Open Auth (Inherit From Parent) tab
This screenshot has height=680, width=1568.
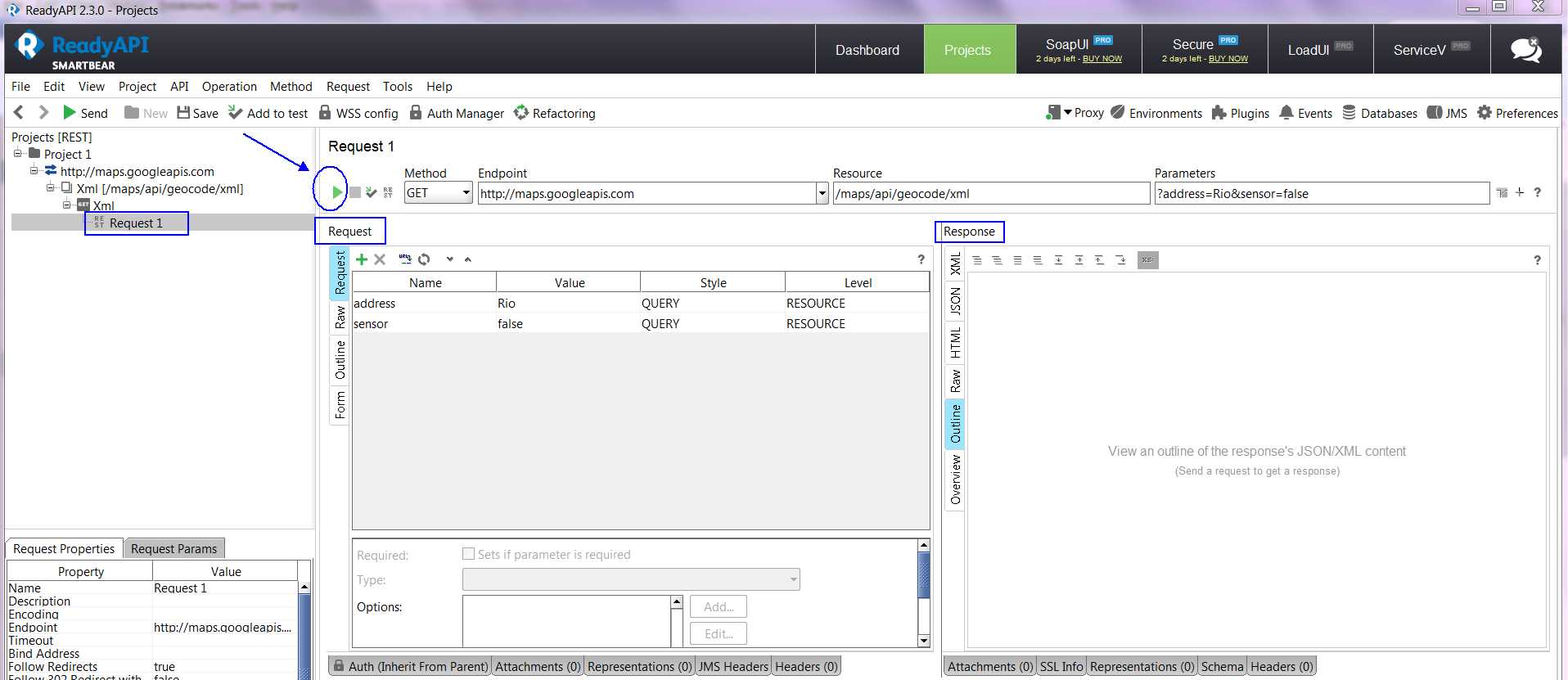410,666
